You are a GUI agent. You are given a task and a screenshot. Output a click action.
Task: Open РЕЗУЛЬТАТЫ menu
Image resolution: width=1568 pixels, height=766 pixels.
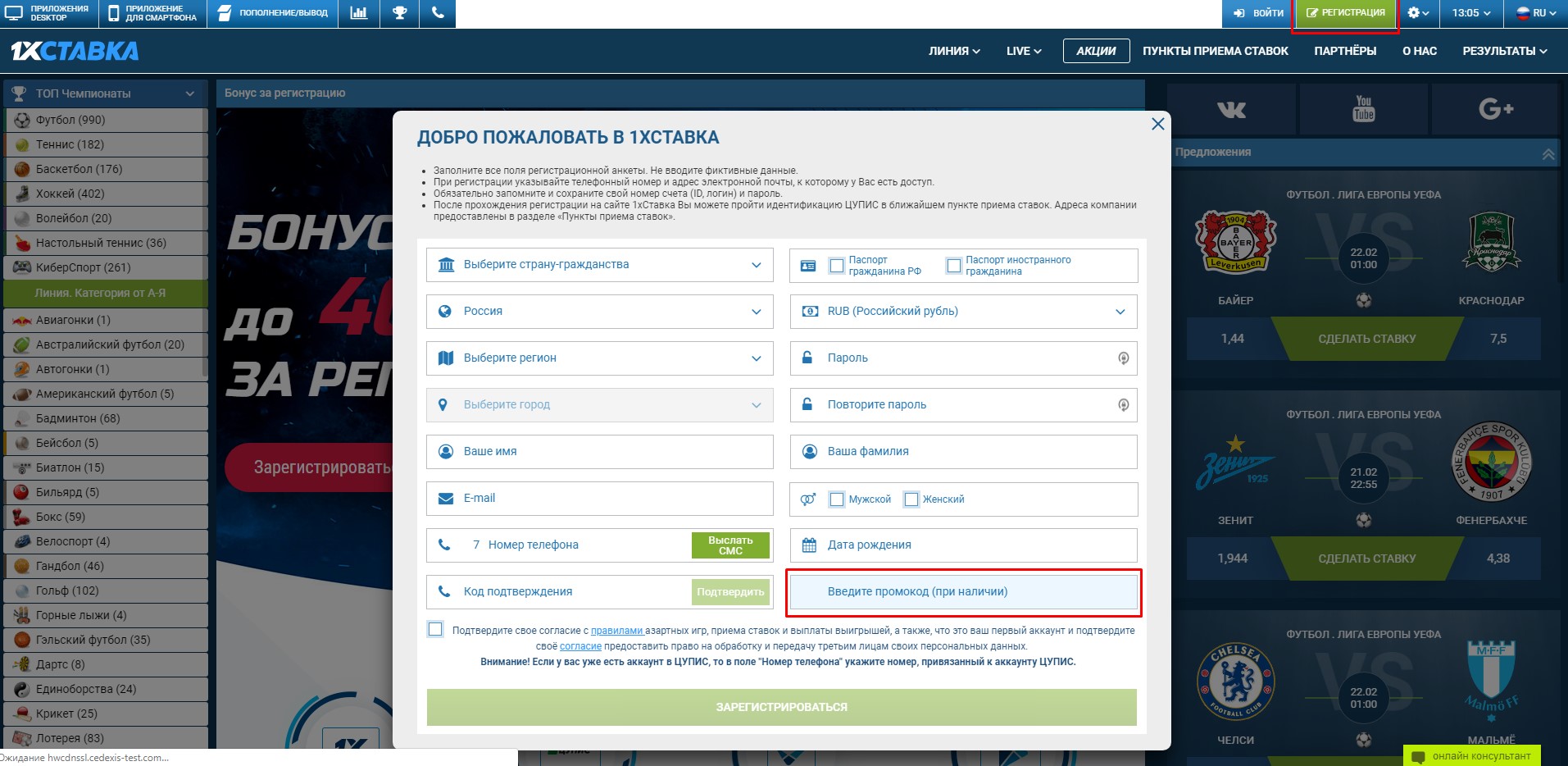coord(1505,51)
